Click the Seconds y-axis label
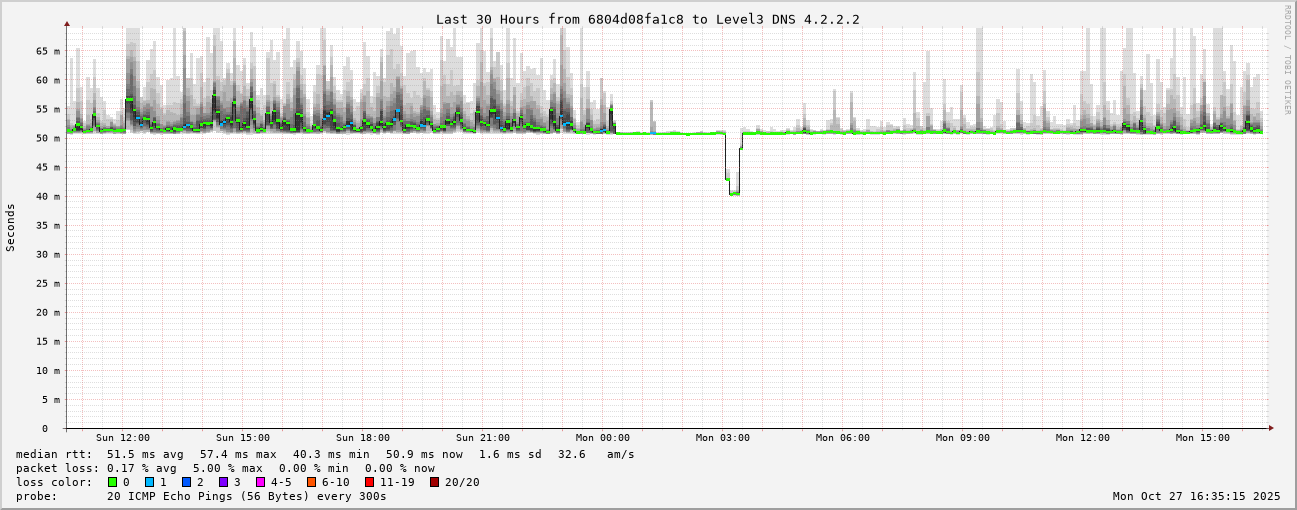1297x510 pixels. [x=11, y=227]
